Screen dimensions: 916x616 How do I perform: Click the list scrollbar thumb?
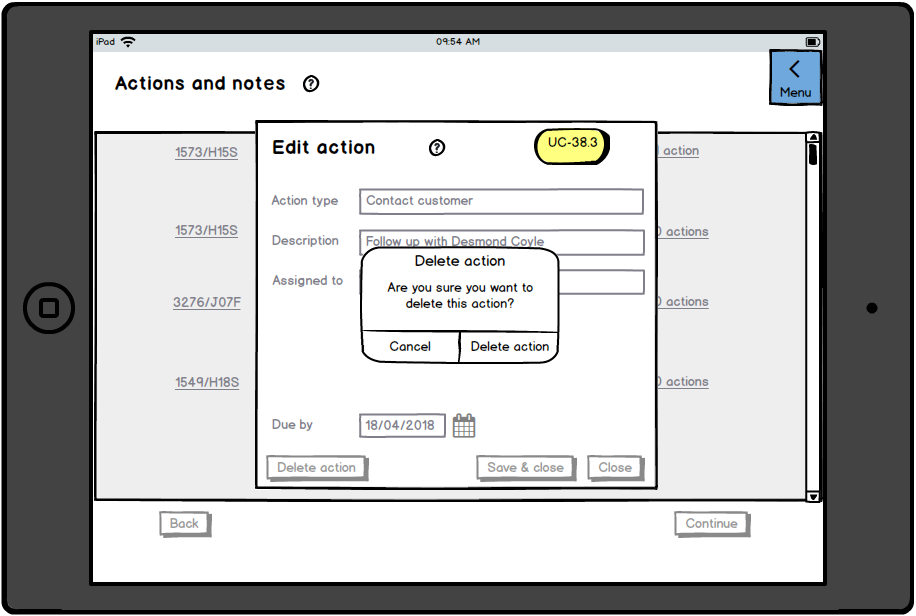click(813, 155)
